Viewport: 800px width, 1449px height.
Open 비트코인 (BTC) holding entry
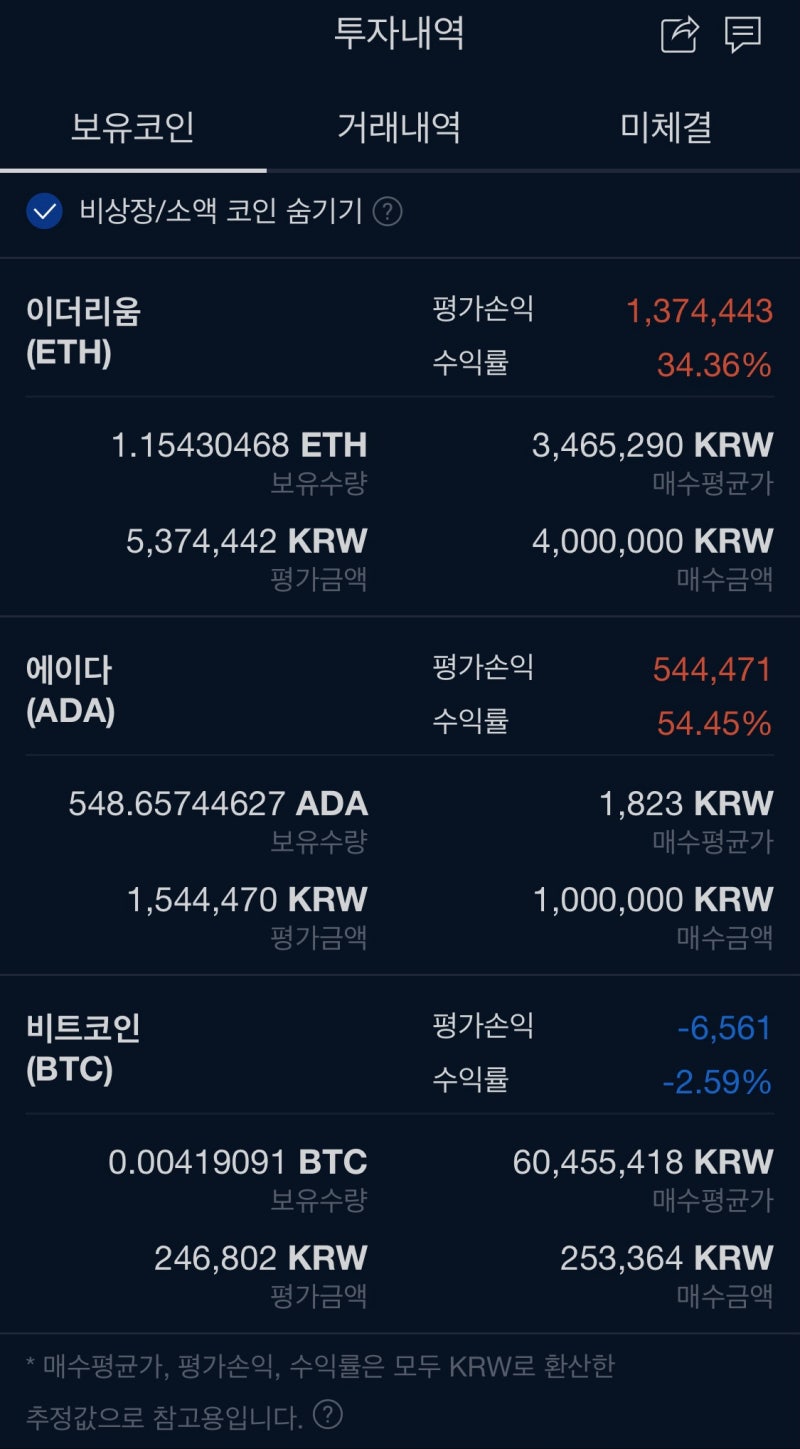click(x=400, y=1154)
